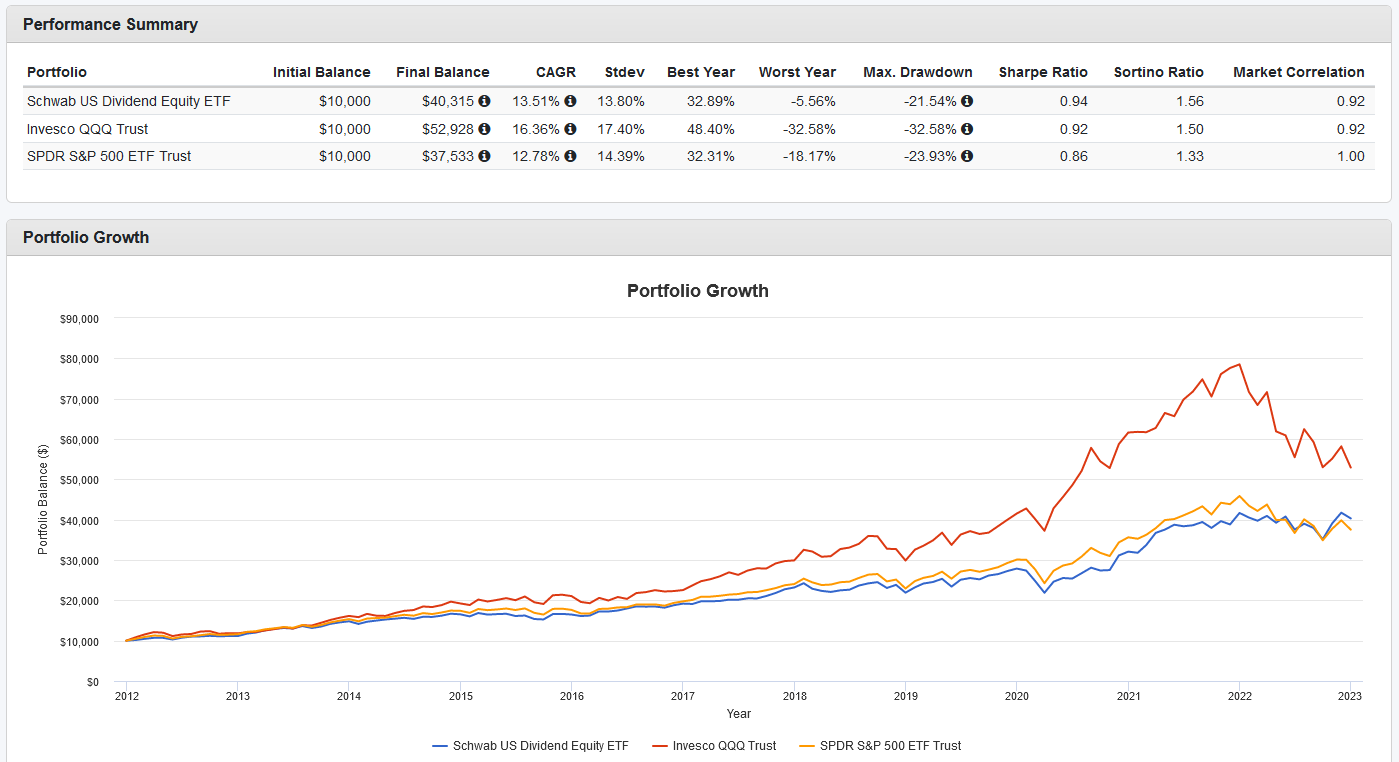Click the 0.94 Sharpe ratio value
The image size is (1399, 762).
1074,102
